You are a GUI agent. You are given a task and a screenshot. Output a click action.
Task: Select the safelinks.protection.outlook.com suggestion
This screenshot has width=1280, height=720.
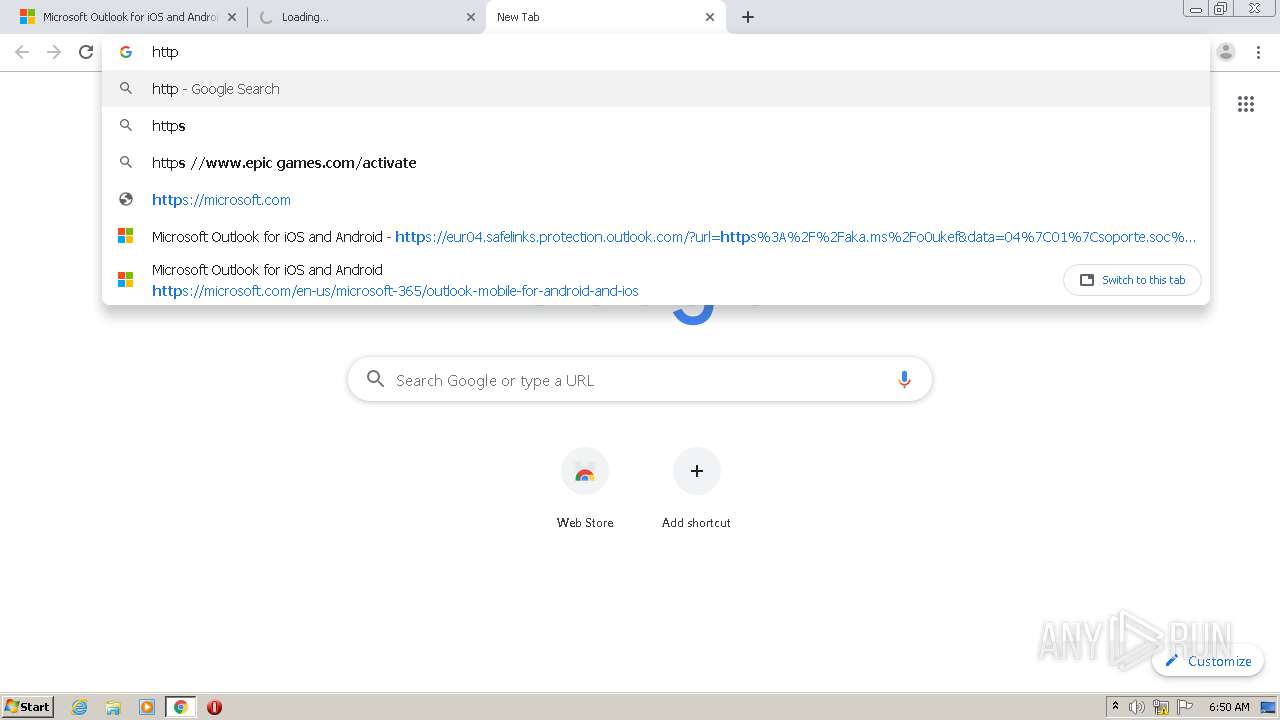point(656,237)
